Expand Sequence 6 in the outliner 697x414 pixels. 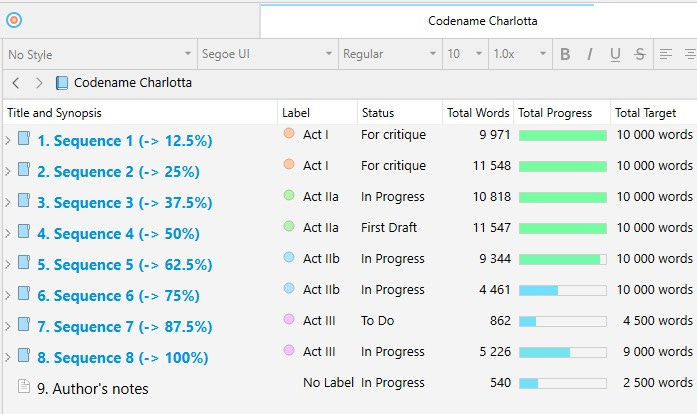(8, 296)
